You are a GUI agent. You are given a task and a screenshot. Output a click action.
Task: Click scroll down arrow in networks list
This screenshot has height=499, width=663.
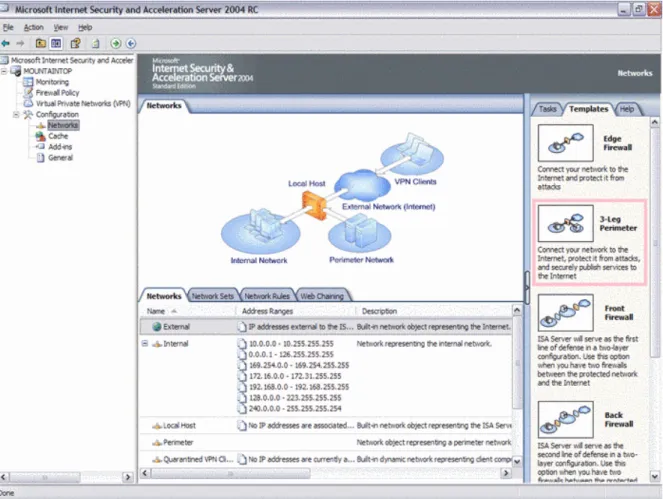517,461
